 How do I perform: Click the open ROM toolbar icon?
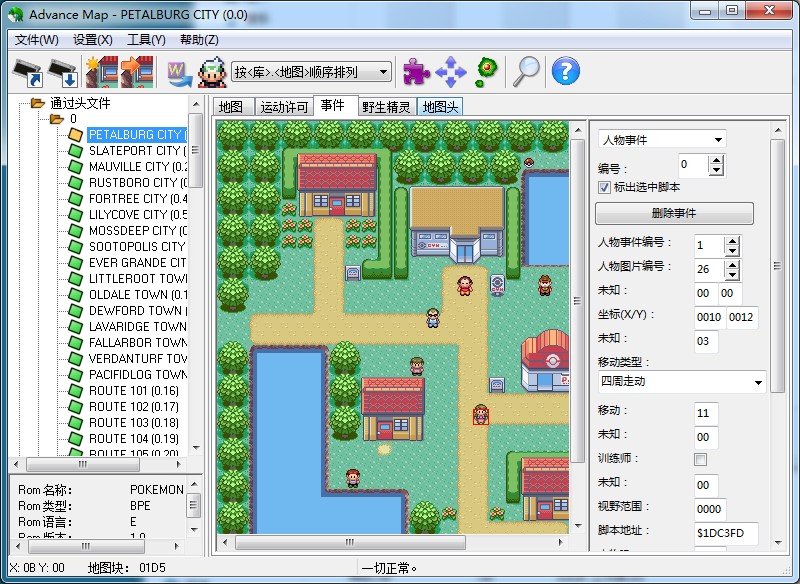point(27,72)
